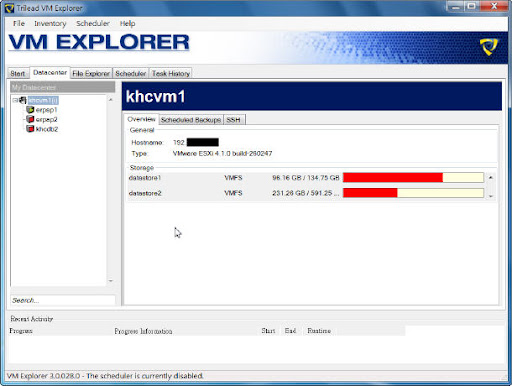Switch to the Task History tab
This screenshot has height=386, width=512.
[x=171, y=74]
